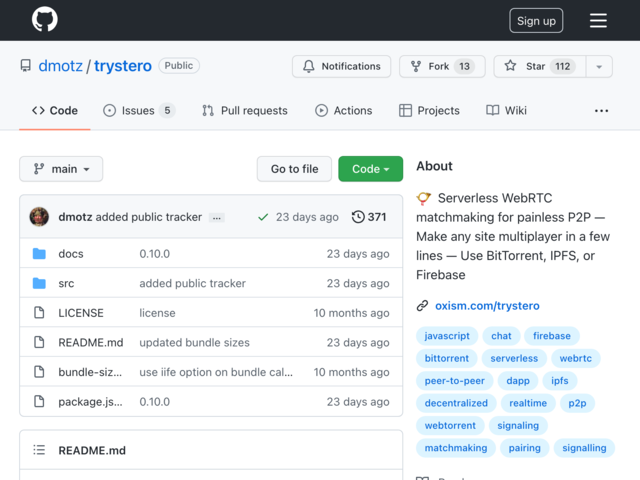Open the green Code clone dropdown
The image size is (640, 480).
tap(371, 169)
